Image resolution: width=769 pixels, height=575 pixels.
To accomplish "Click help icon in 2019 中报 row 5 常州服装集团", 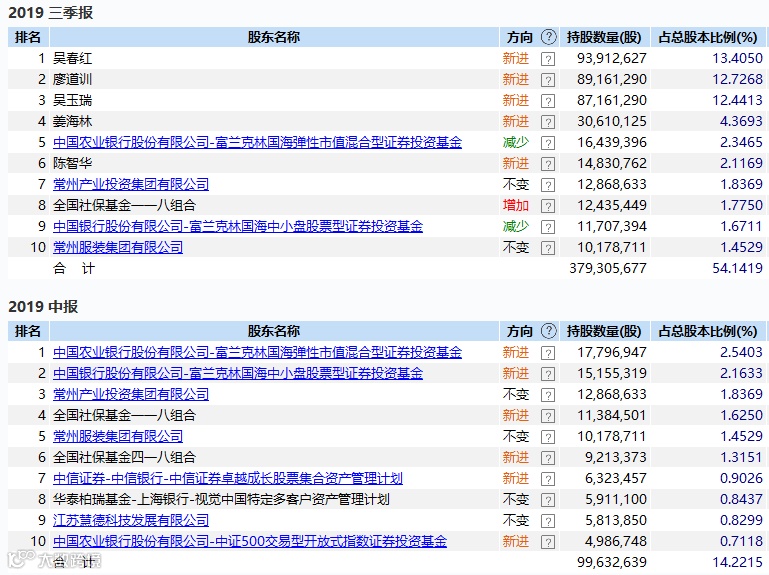I will 548,437.
